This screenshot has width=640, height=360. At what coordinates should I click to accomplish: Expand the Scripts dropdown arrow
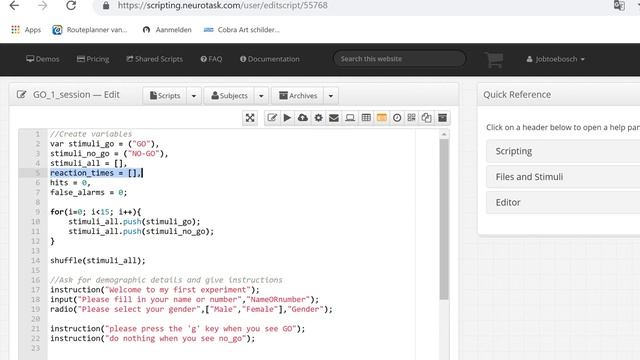194,96
